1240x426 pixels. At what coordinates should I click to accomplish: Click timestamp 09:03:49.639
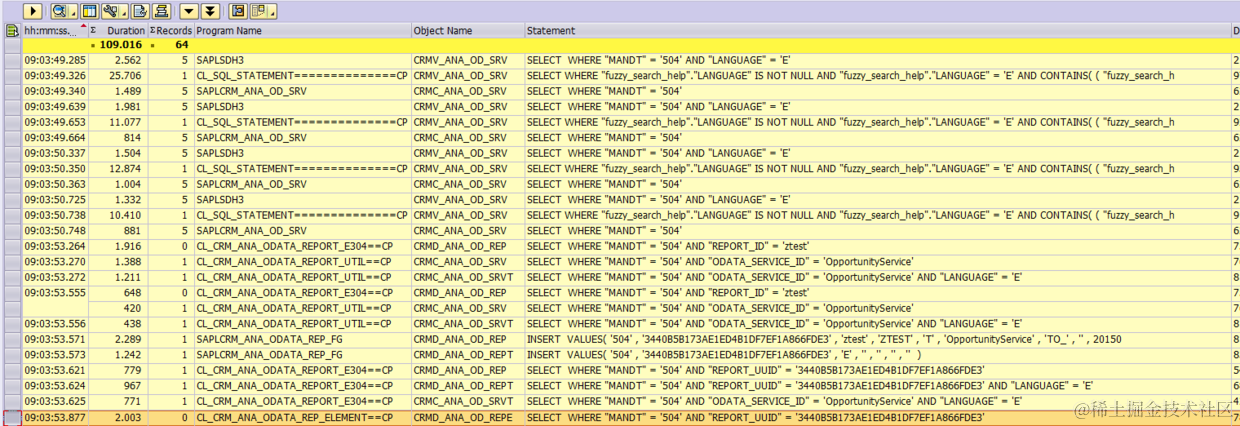pyautogui.click(x=55, y=107)
